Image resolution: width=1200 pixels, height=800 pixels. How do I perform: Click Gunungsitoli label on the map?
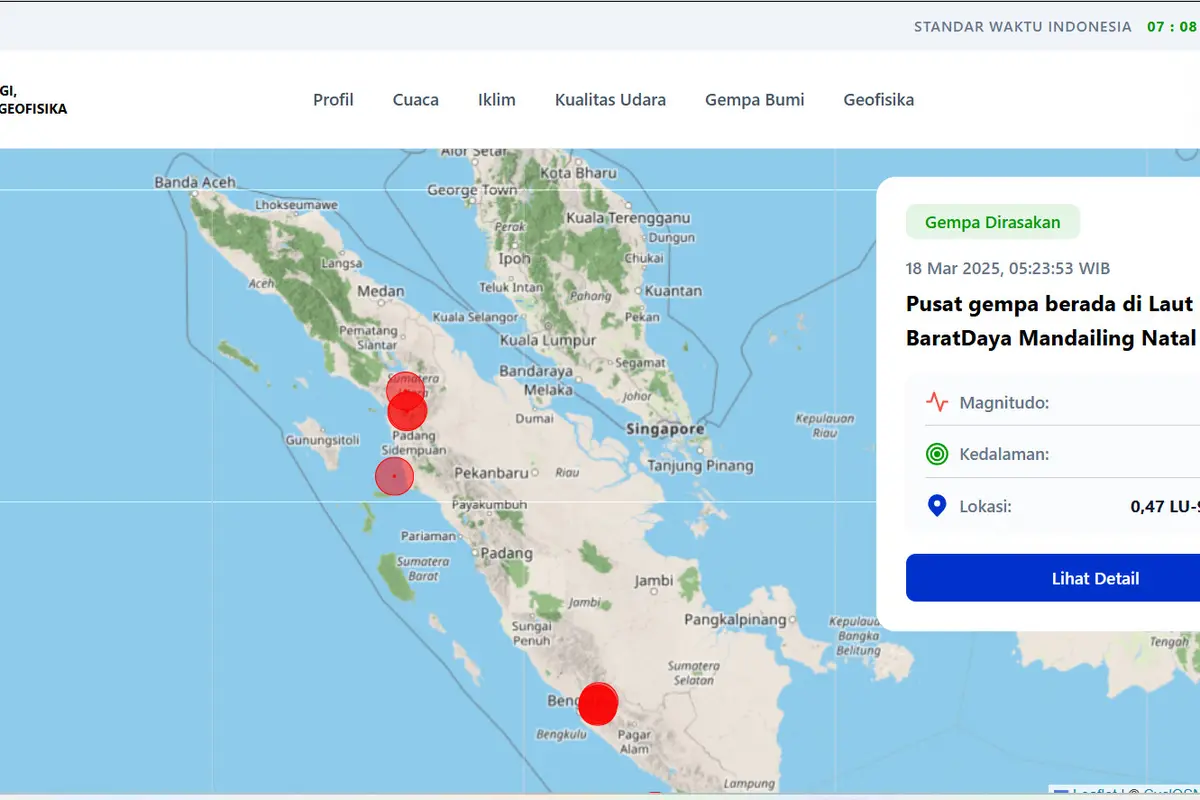tap(322, 440)
